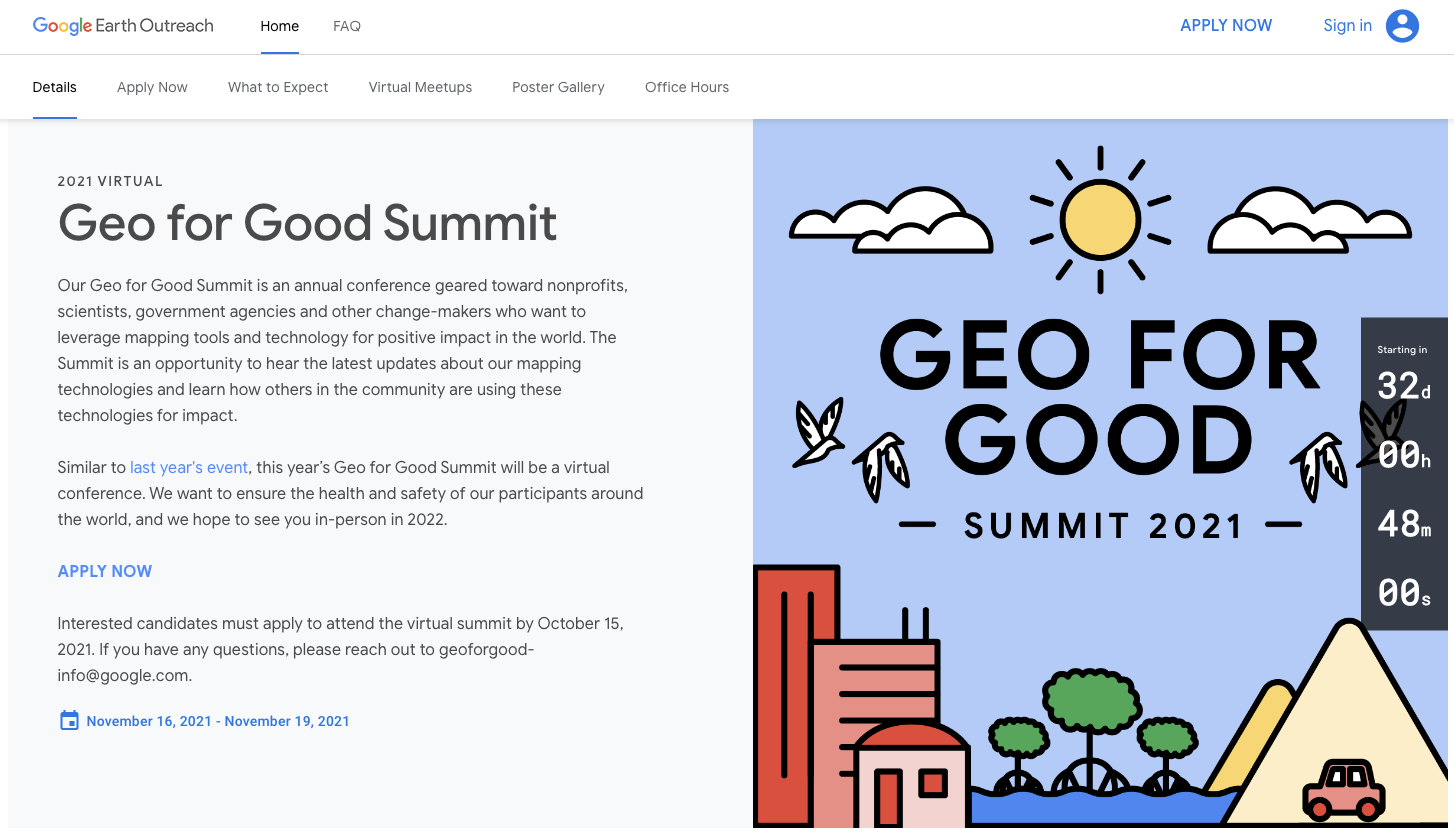Select the Details tab
The image size is (1454, 834).
[55, 87]
